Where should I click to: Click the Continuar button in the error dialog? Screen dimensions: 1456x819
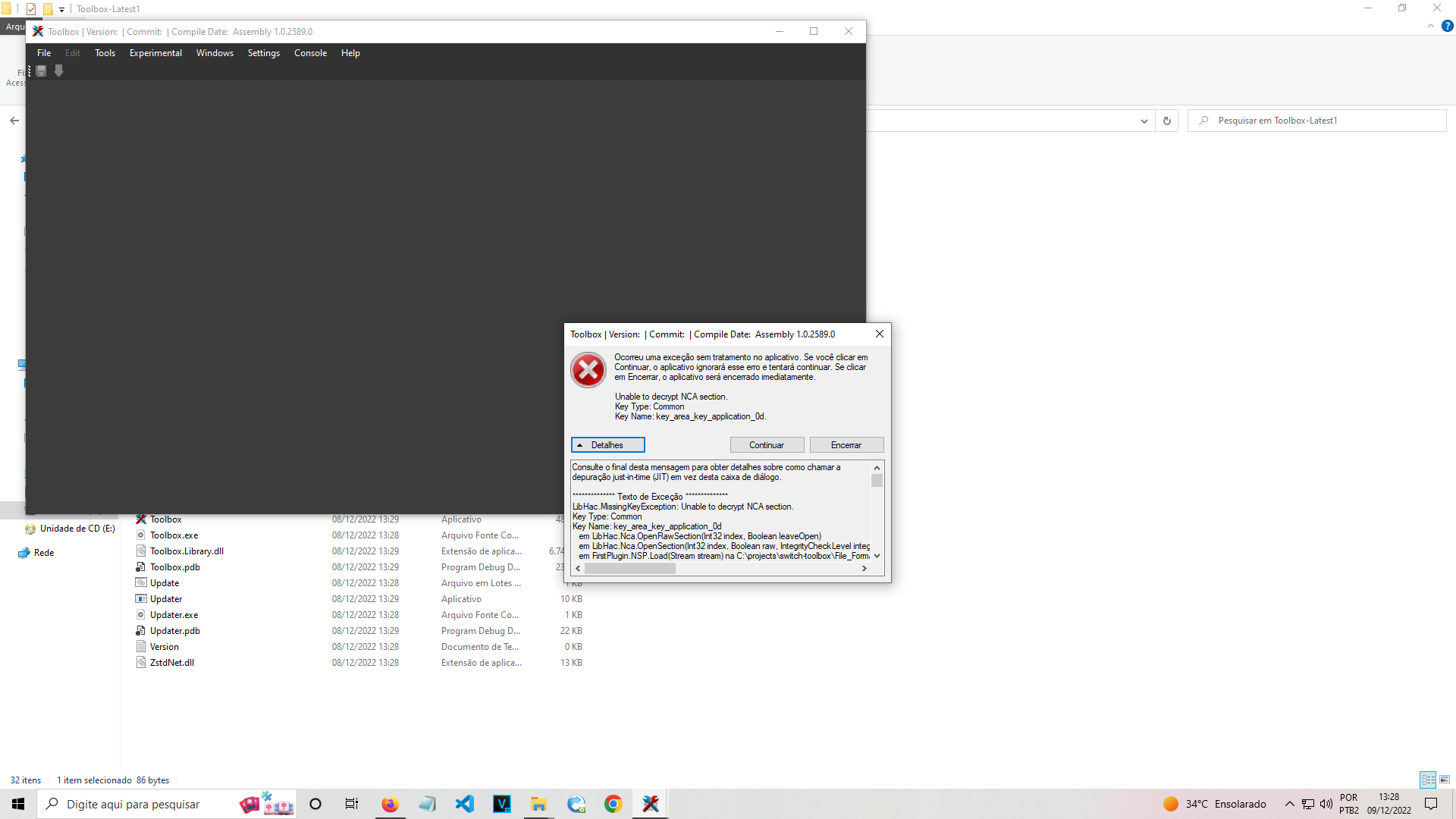pos(767,444)
